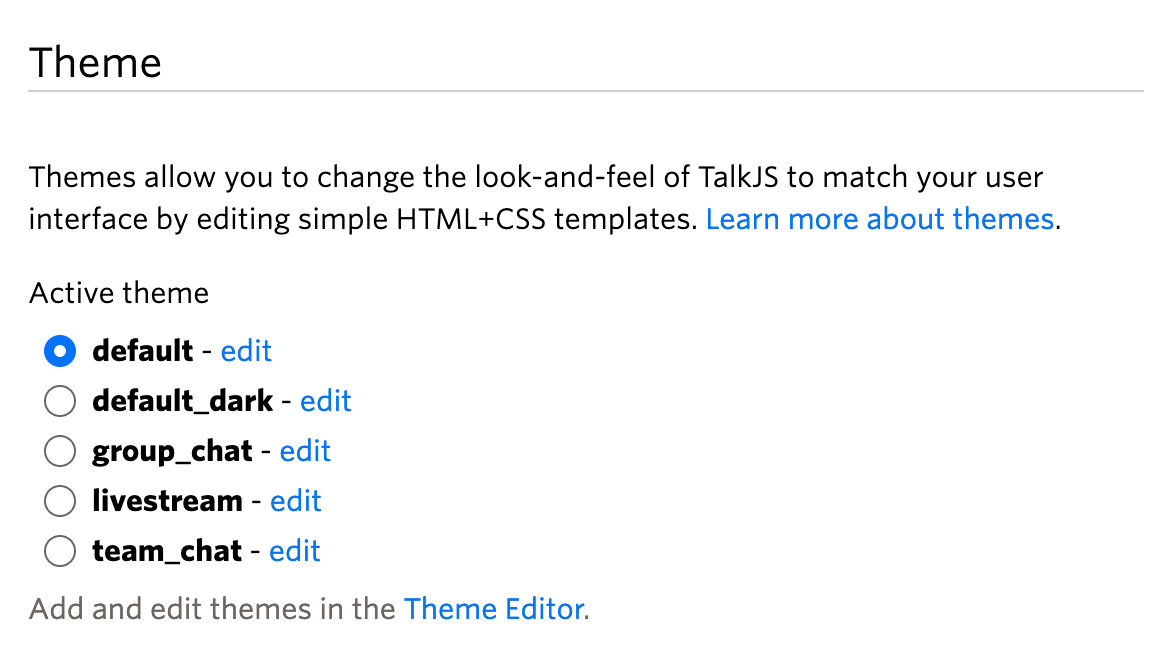Screen dimensions: 1171x669
Task: Click the bold default theme label
Action: tap(142, 351)
